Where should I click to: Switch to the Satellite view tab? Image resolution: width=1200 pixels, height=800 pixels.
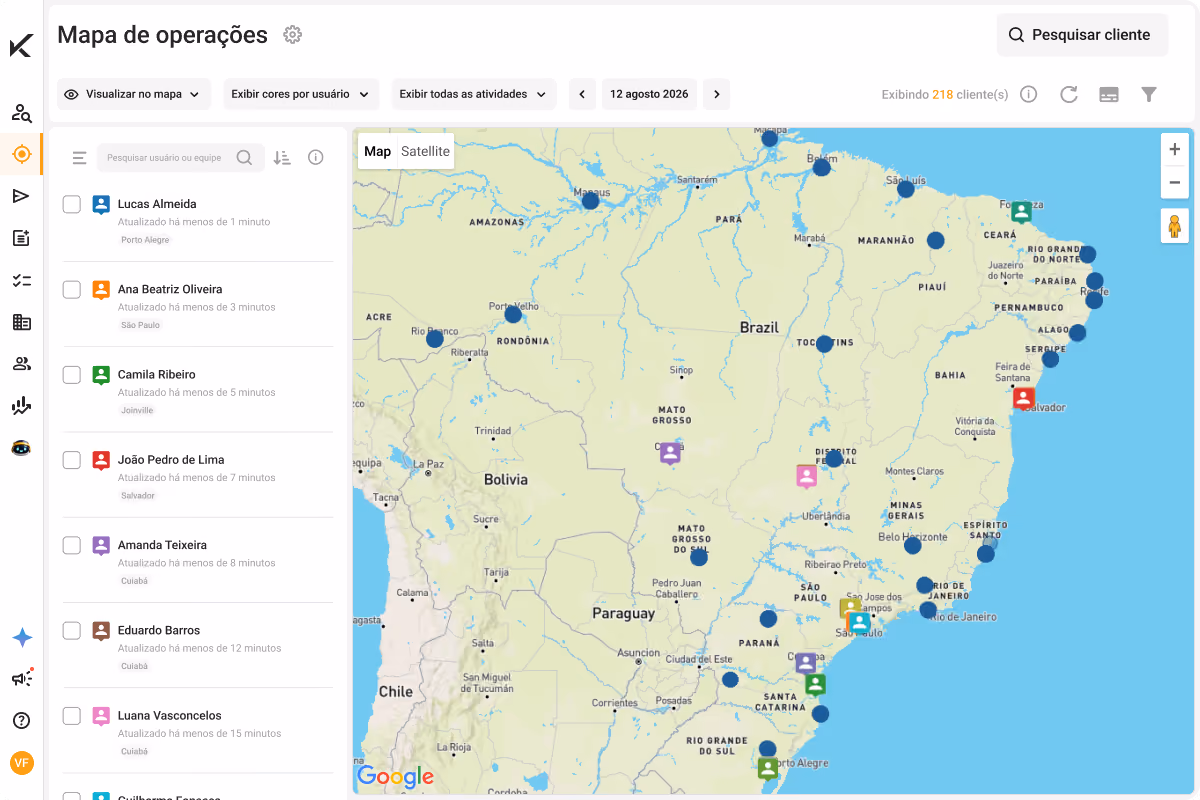click(x=425, y=151)
